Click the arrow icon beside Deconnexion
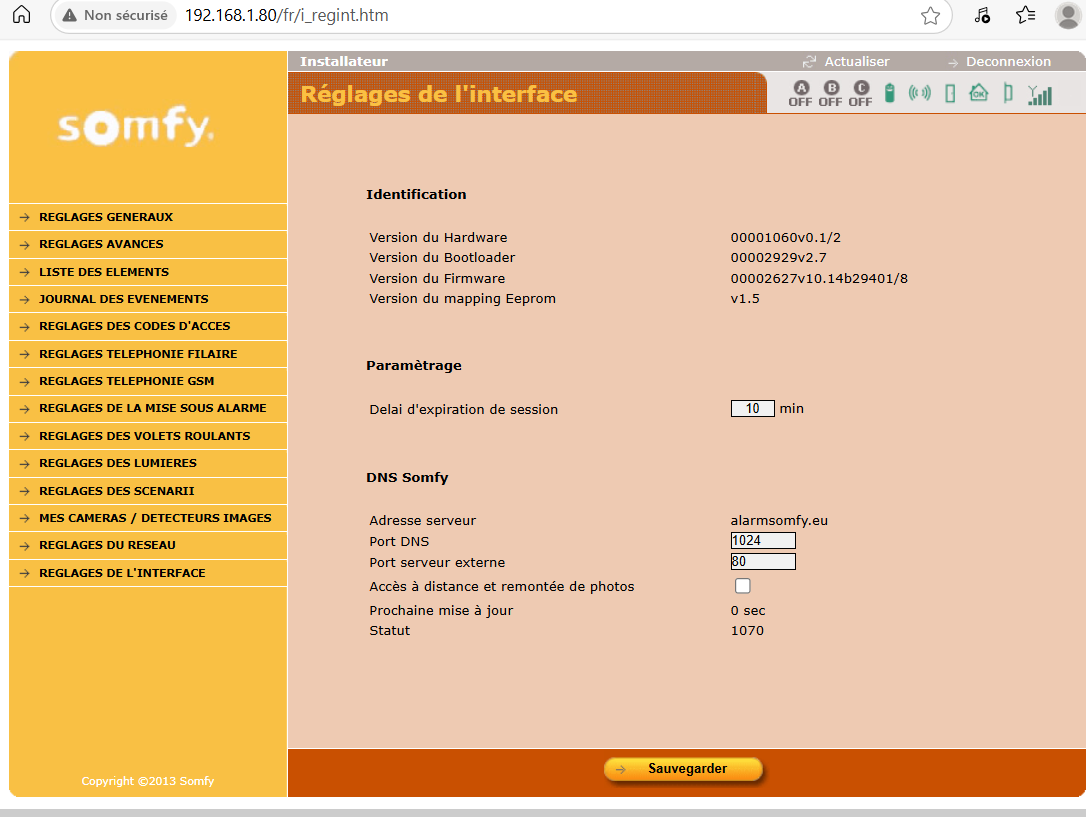 point(953,62)
